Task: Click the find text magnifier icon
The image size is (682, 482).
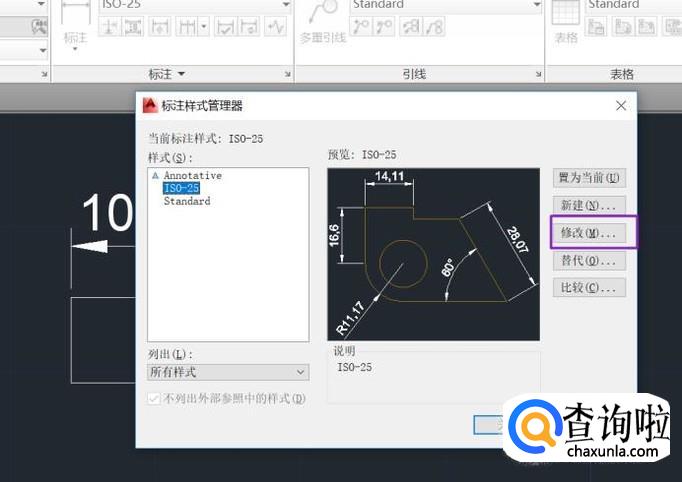Action: [40, 27]
